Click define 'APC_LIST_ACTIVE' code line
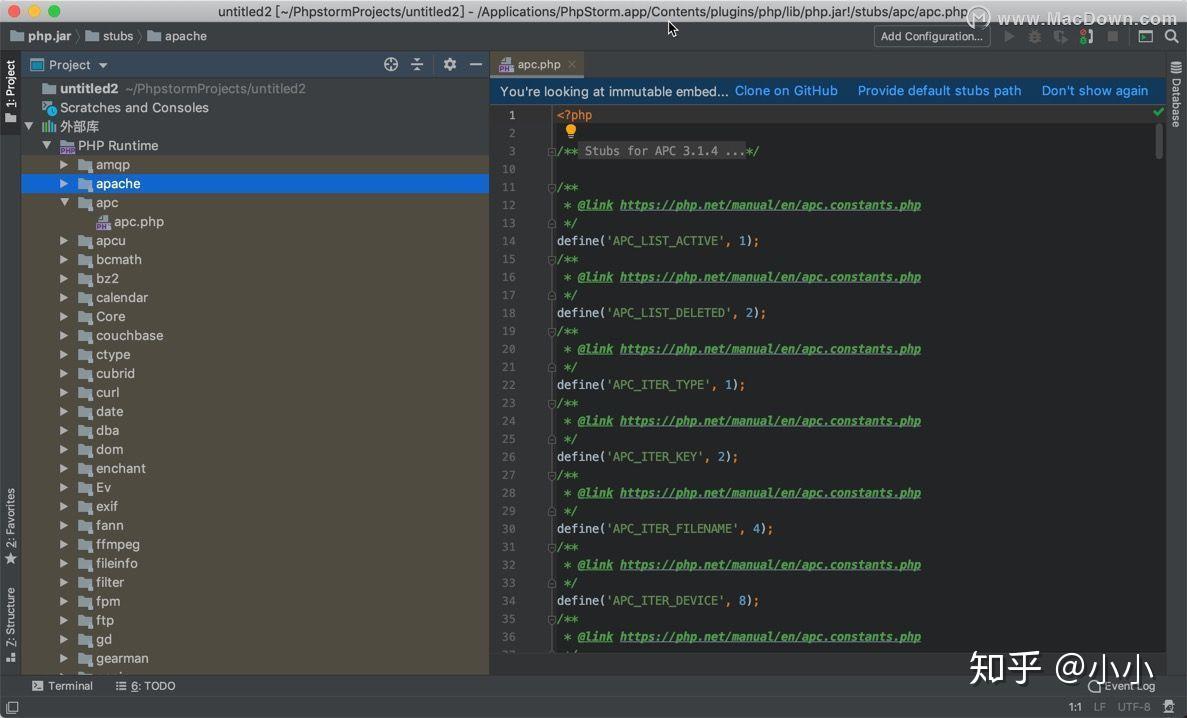This screenshot has height=718, width=1187. 658,241
